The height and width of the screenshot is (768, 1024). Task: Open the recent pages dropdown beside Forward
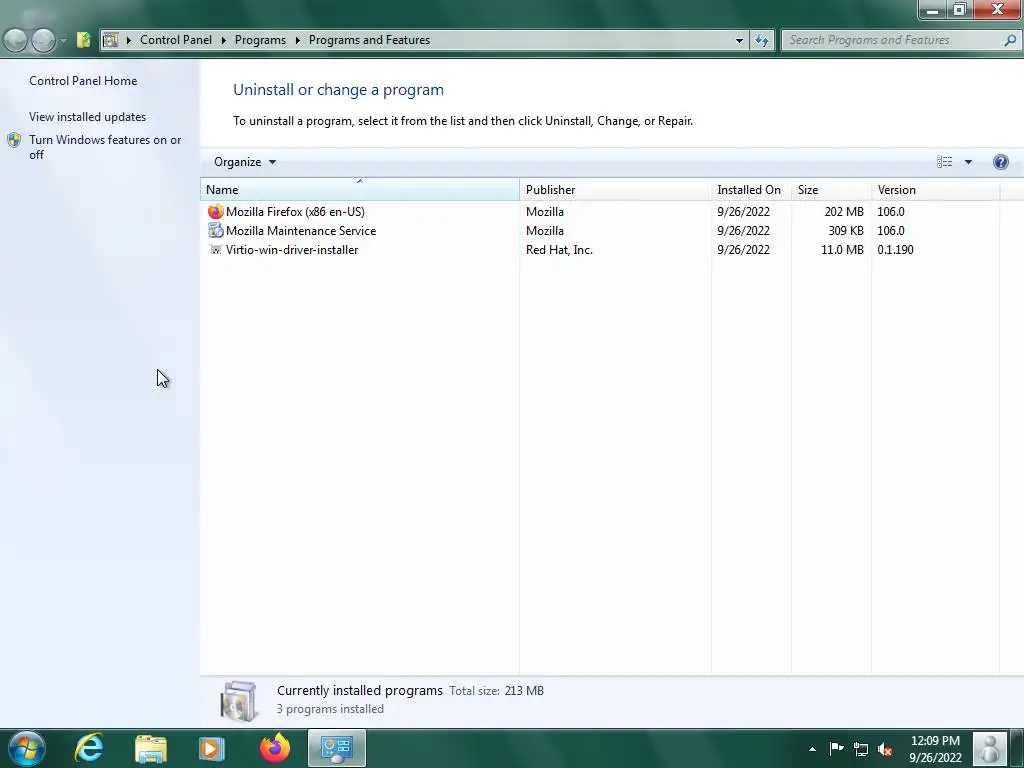pos(63,40)
